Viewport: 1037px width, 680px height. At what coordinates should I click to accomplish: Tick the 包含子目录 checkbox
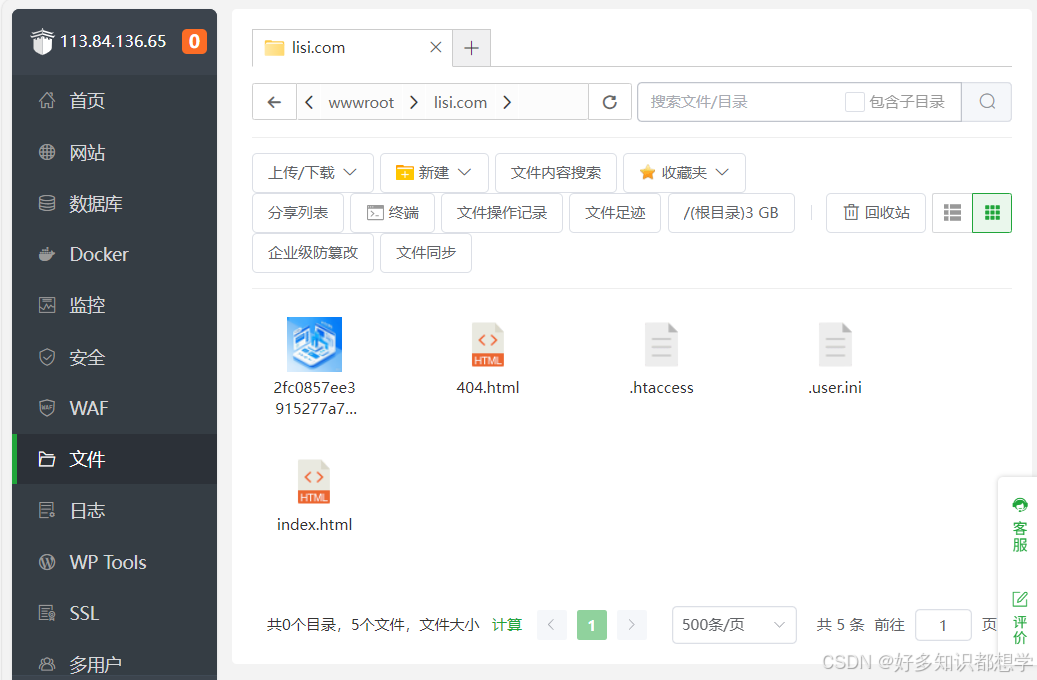tap(854, 102)
